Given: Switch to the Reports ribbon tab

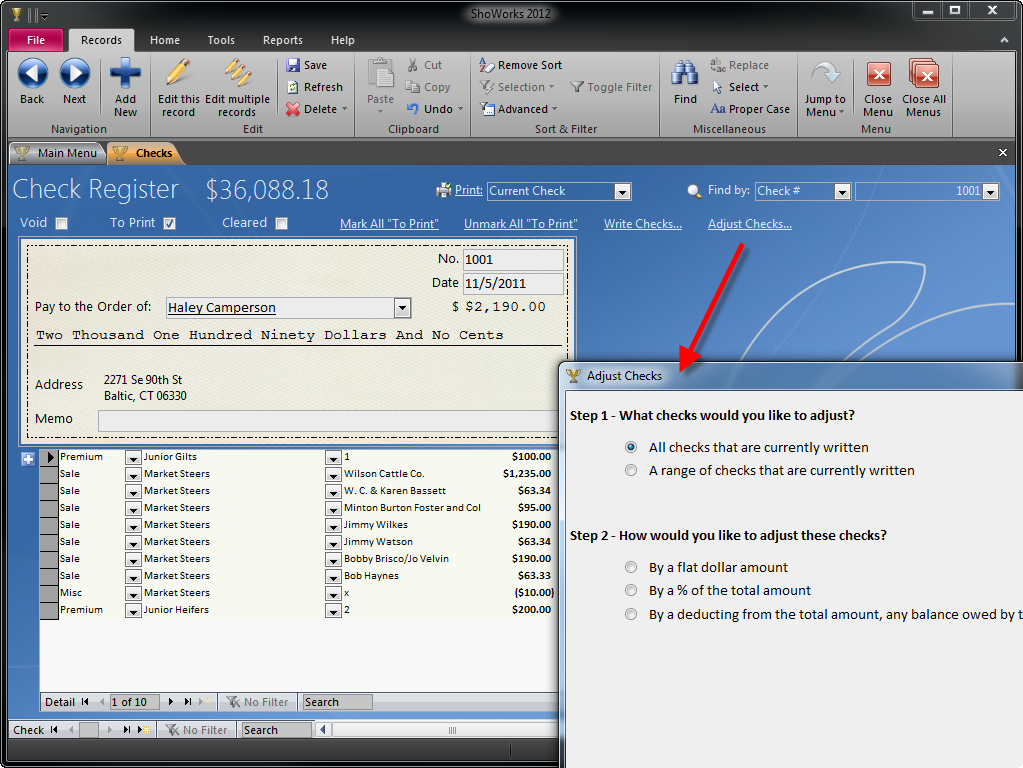Looking at the screenshot, I should click(282, 40).
